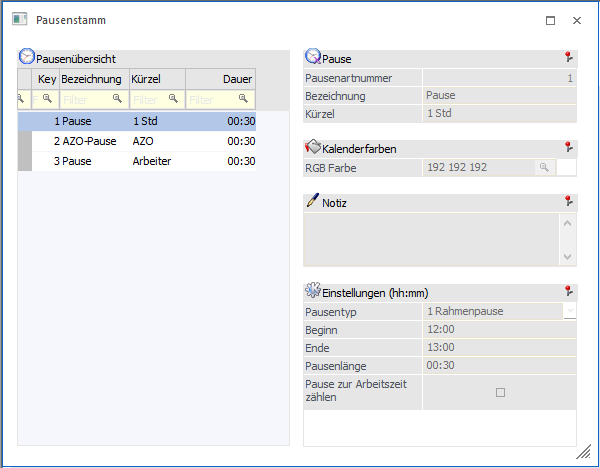The image size is (600, 468).
Task: Click the Beginn time field 12:00
Action: tap(498, 329)
